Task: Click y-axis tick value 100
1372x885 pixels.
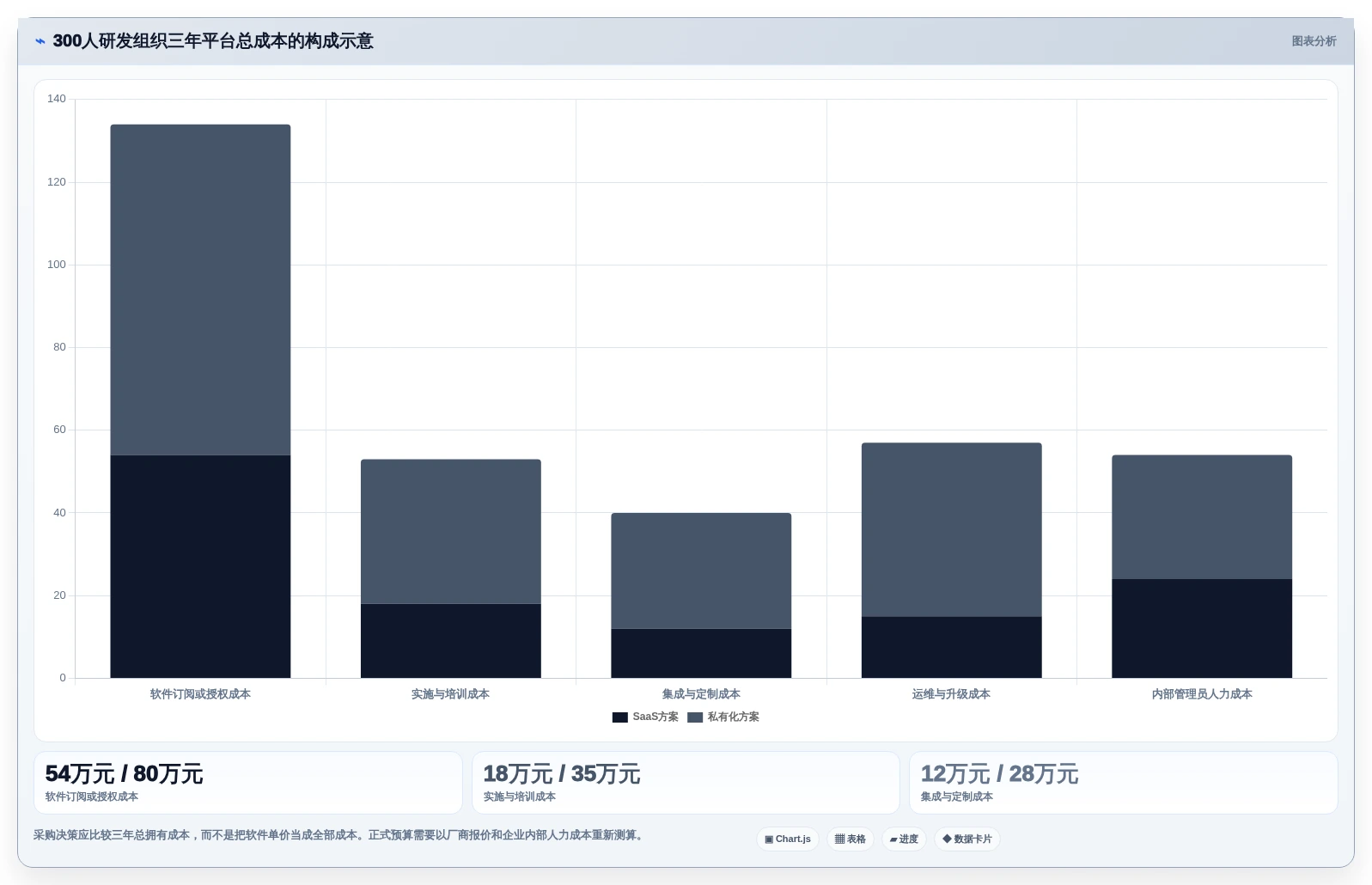Action: coord(57,265)
